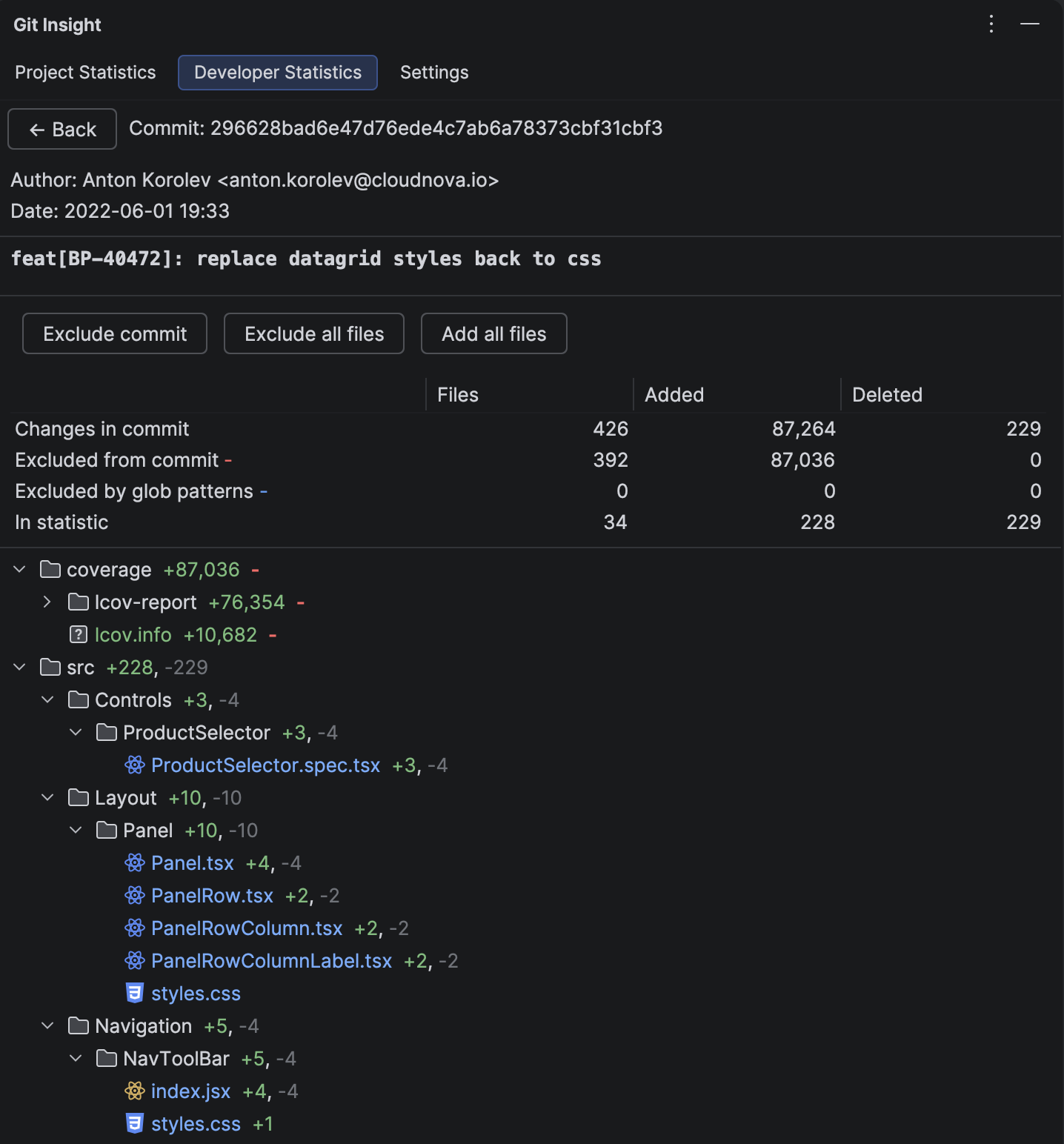
Task: Collapse the Layout folder
Action: click(47, 797)
